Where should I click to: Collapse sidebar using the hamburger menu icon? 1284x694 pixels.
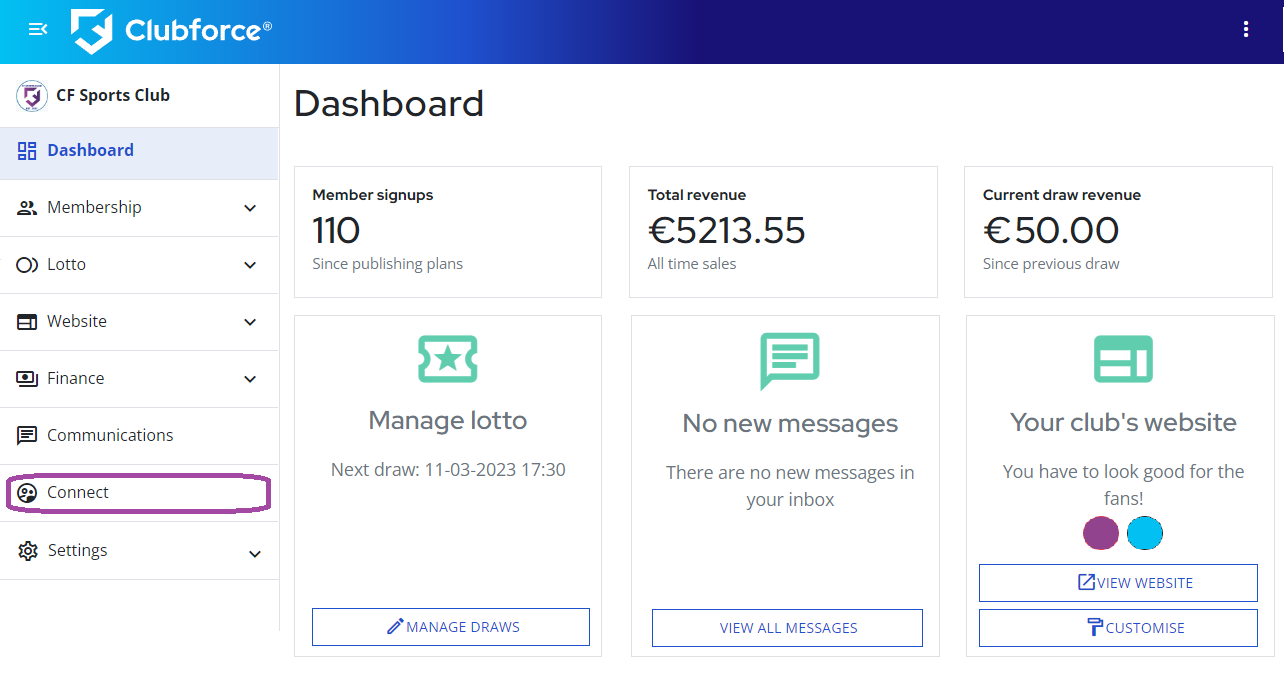(x=38, y=30)
